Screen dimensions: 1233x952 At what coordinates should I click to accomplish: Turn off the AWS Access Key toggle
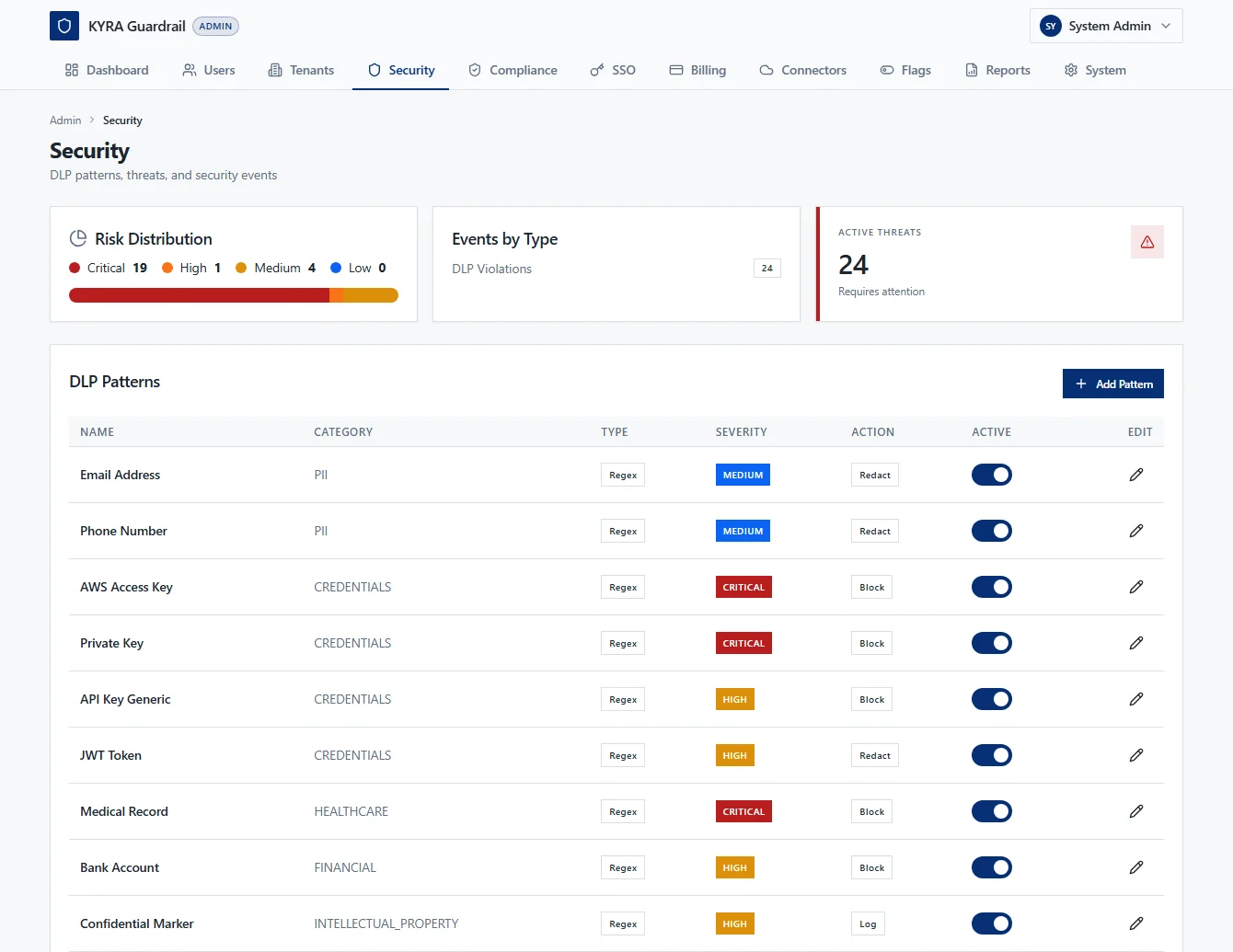992,587
